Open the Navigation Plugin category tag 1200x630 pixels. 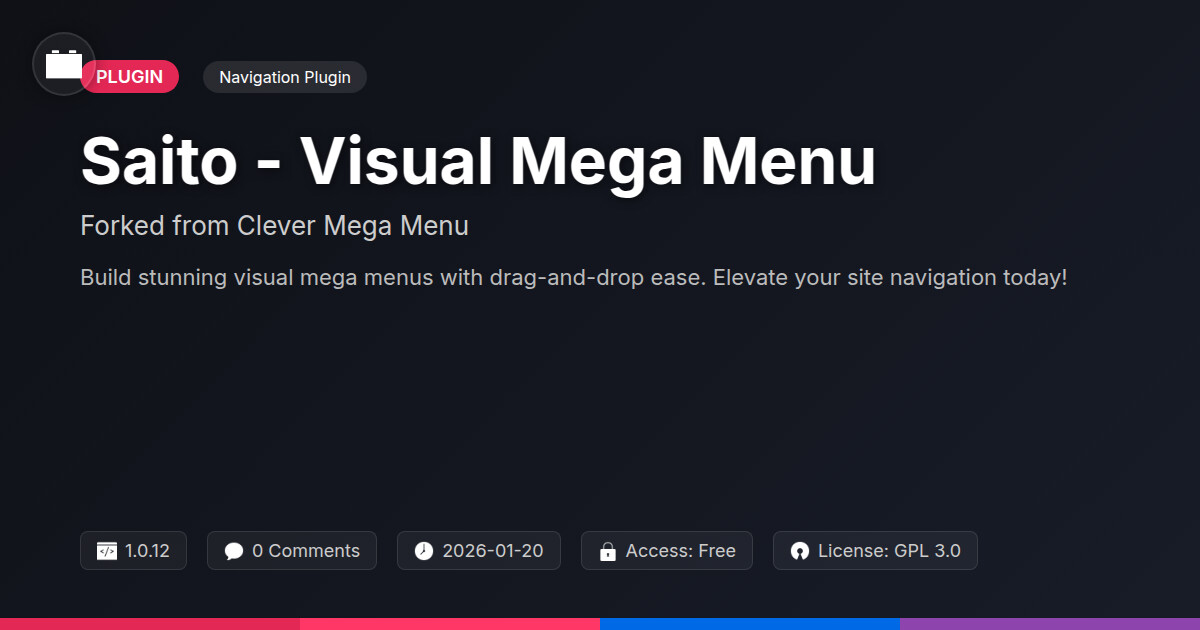tap(284, 77)
